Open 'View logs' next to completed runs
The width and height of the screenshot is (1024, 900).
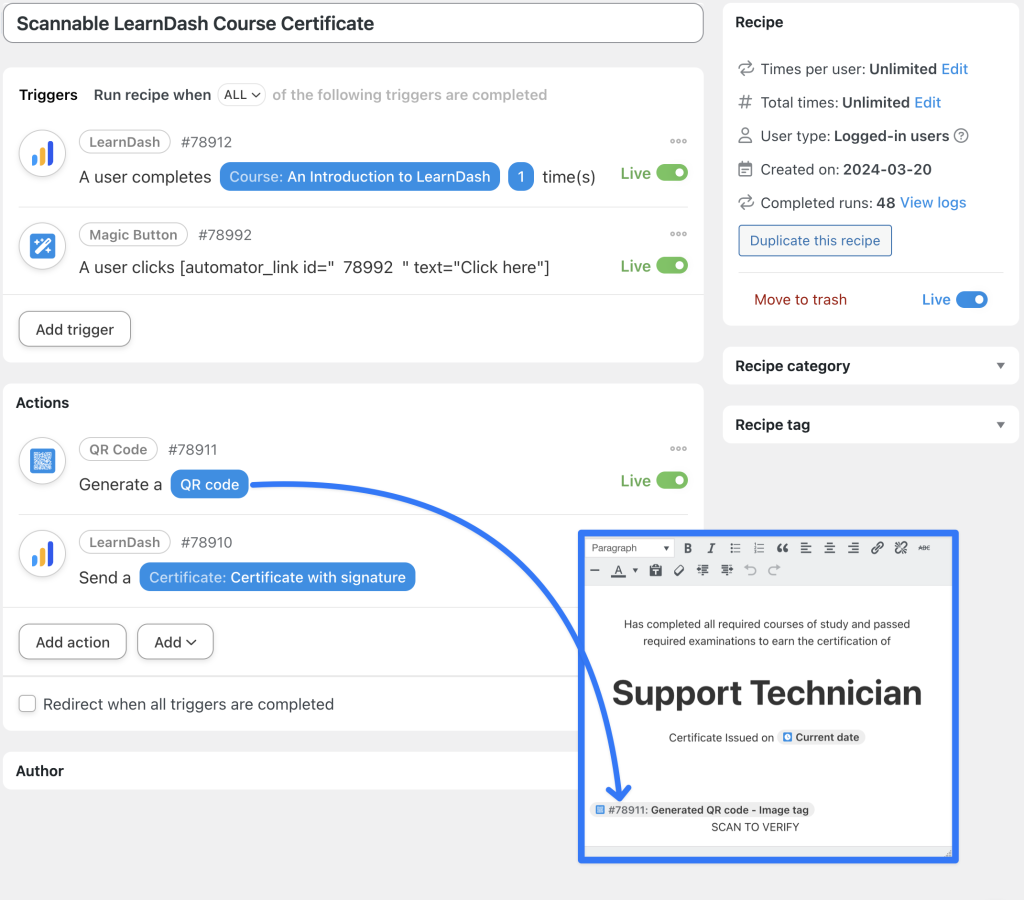(932, 202)
